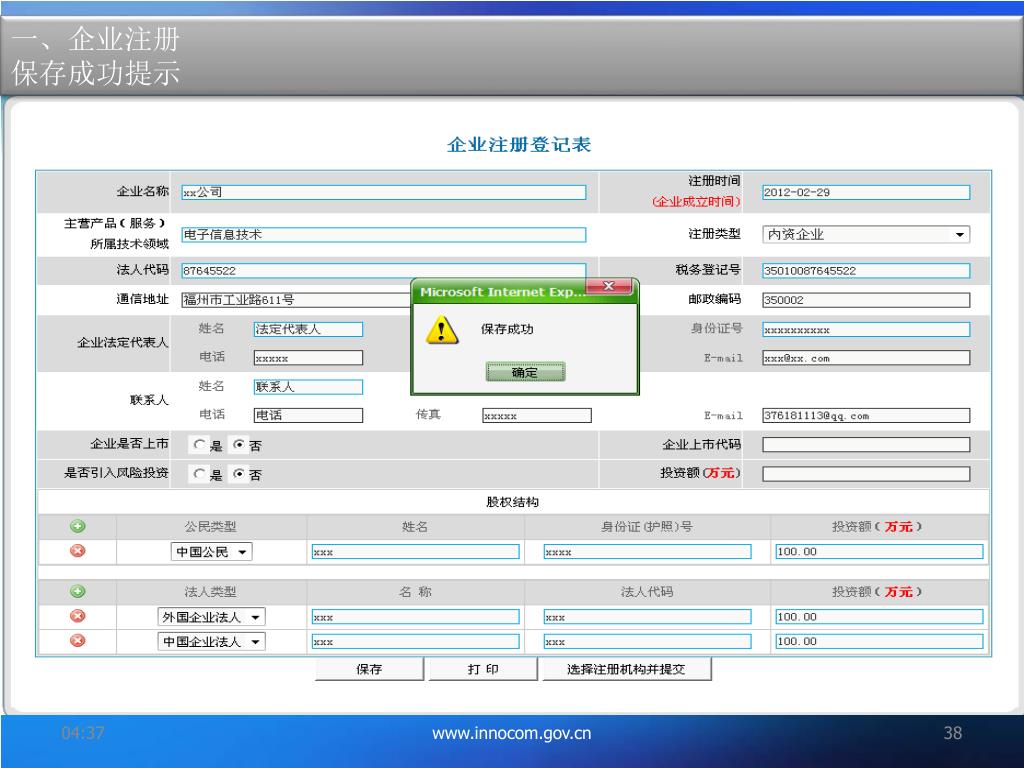Click the green add icon beside 公民类型
This screenshot has width=1024, height=768.
pyautogui.click(x=77, y=527)
